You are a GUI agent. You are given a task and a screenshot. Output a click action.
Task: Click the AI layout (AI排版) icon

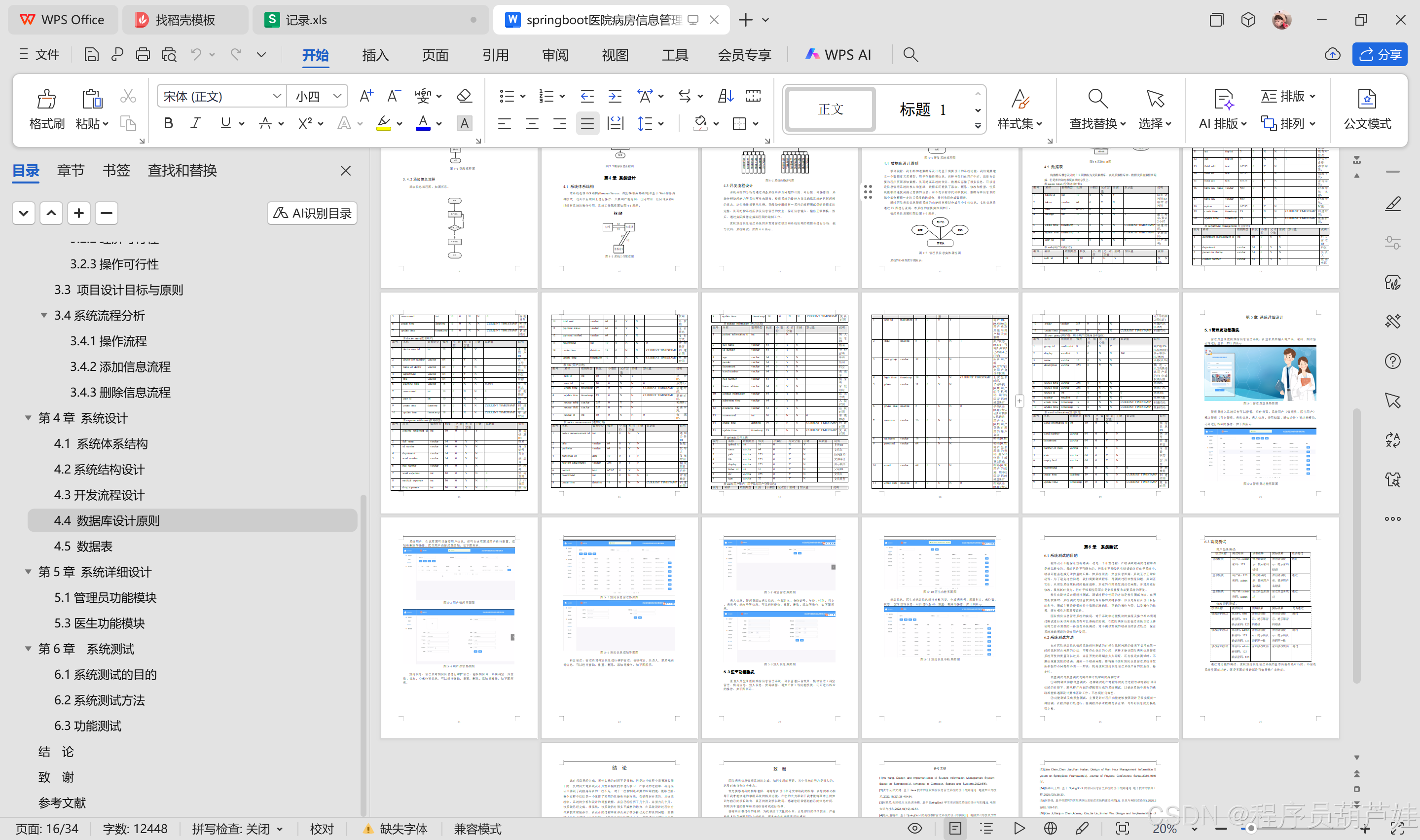point(1223,100)
